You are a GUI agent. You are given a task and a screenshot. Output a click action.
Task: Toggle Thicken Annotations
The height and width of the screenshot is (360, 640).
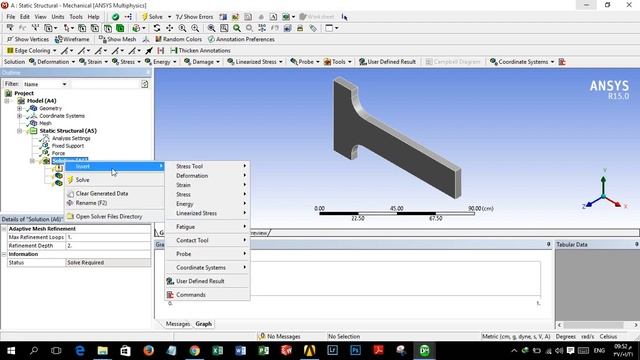(x=200, y=51)
